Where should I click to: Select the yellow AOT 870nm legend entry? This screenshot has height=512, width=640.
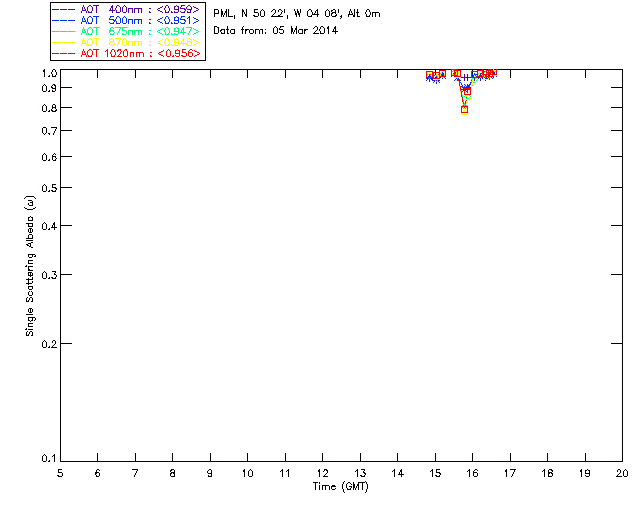126,42
